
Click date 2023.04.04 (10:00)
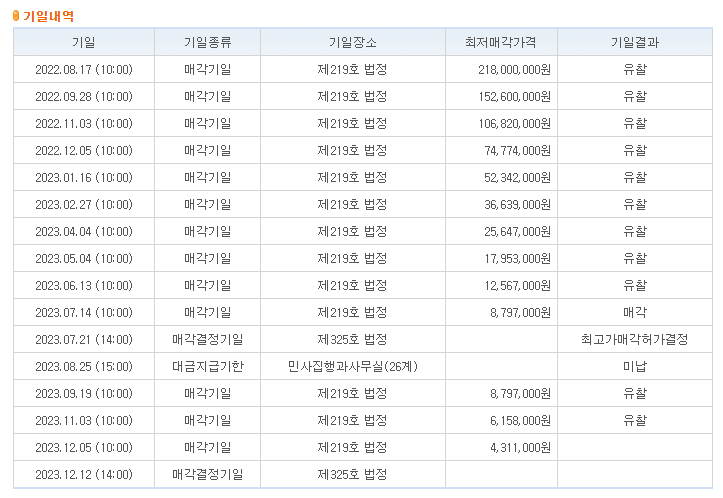coord(84,231)
